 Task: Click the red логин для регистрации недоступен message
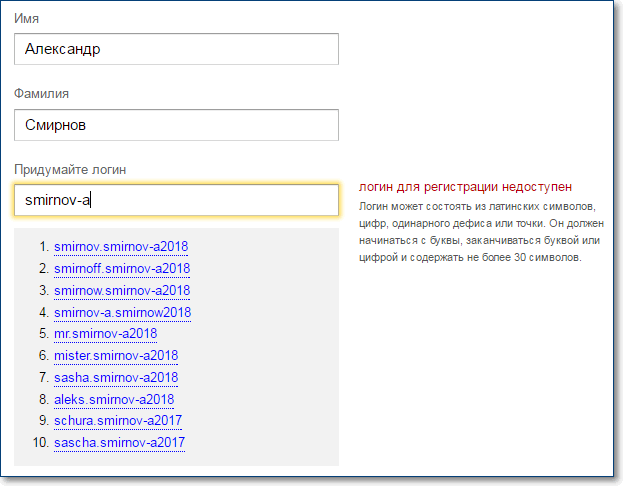465,187
